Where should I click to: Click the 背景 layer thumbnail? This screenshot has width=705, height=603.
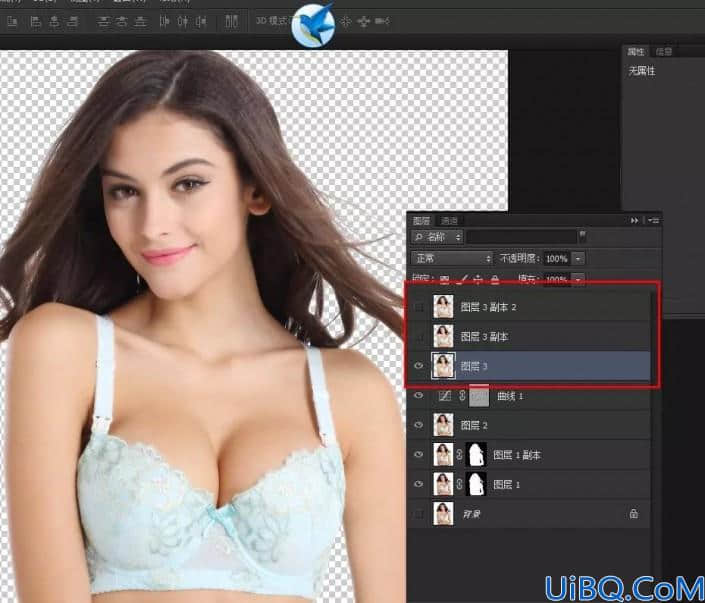pos(443,514)
